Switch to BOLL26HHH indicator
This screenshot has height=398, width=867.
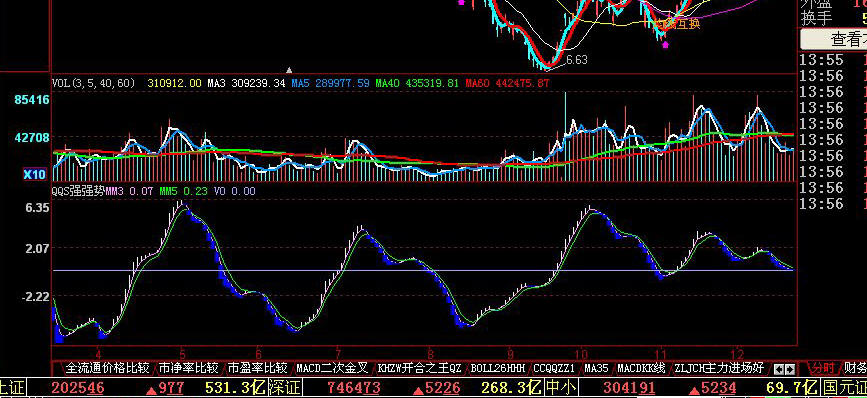click(497, 368)
